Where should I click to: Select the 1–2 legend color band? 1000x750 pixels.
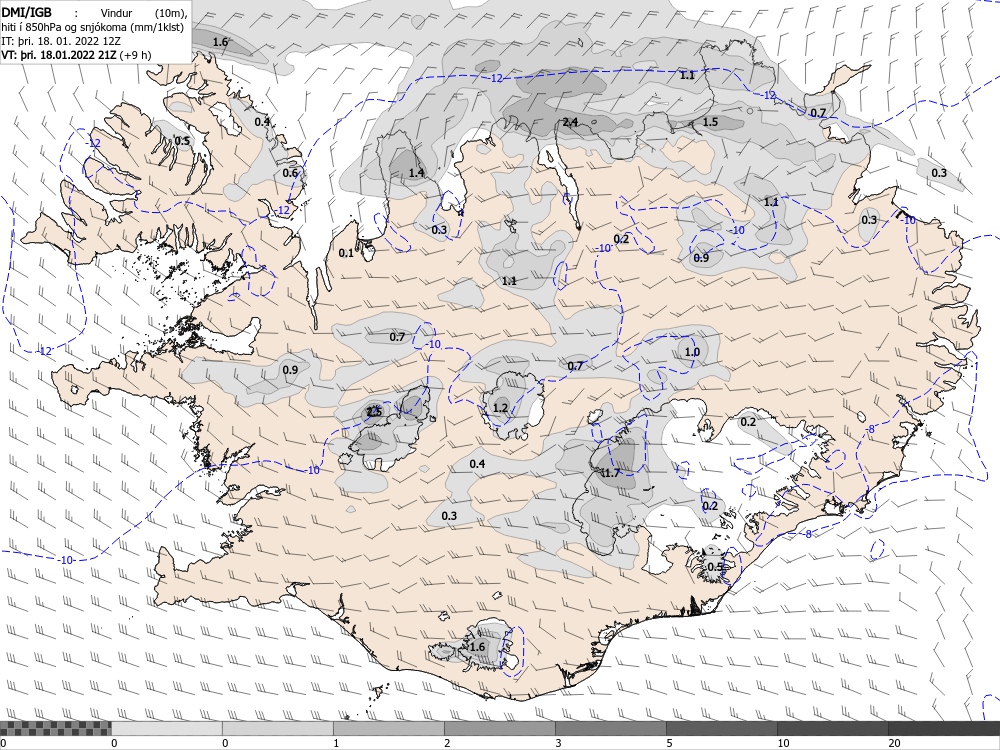click(388, 728)
